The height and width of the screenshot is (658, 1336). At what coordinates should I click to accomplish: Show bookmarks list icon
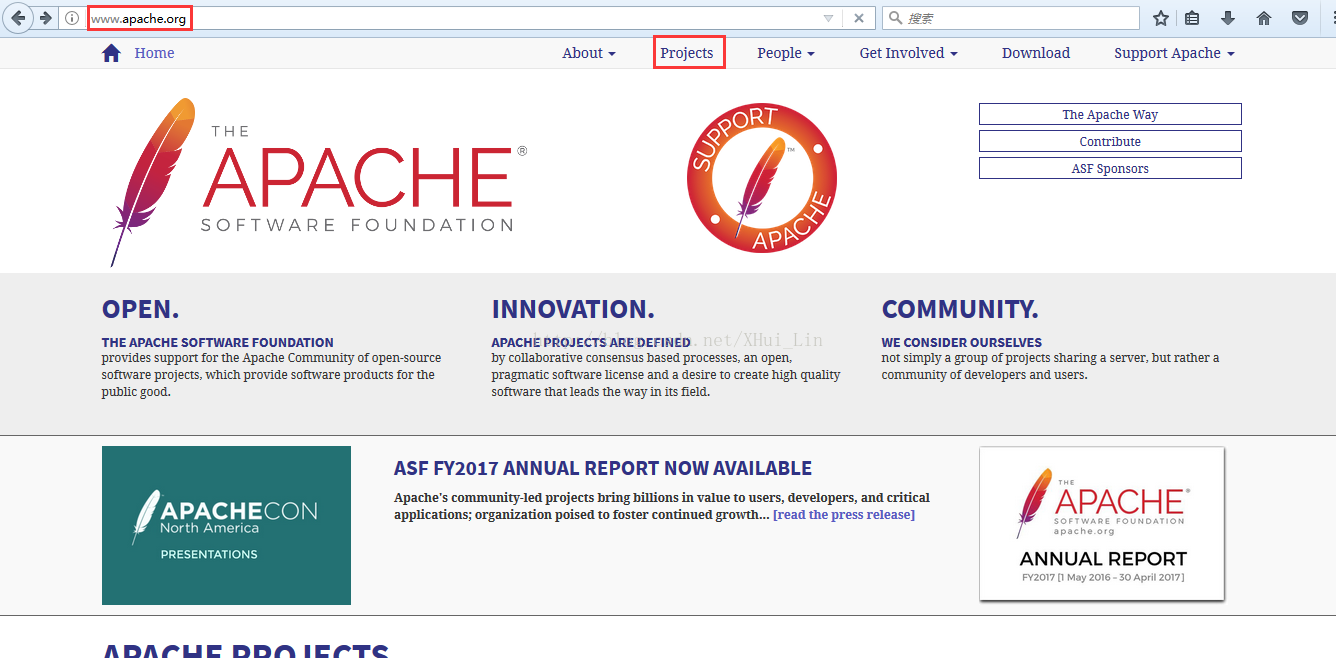coord(1192,18)
